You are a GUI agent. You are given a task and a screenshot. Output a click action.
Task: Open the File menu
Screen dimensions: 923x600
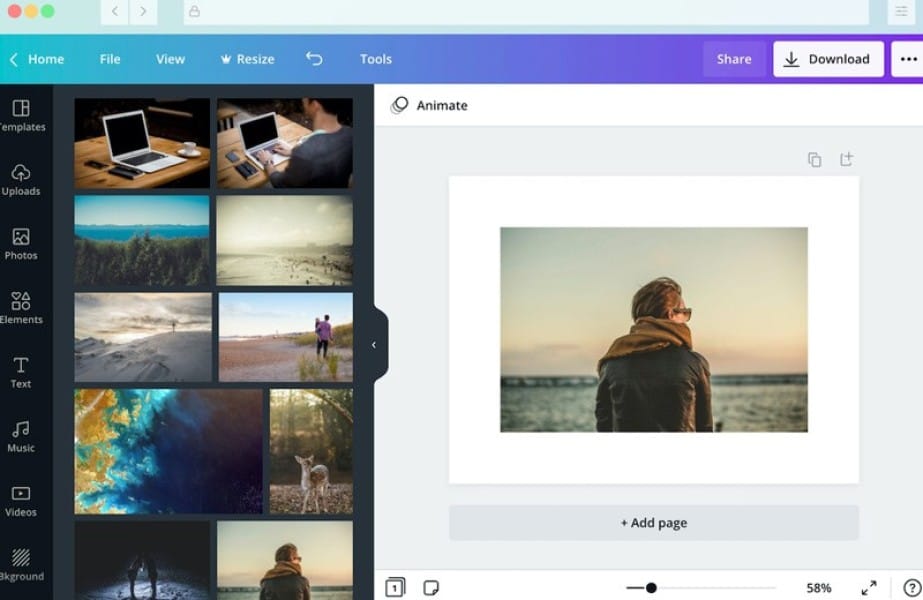point(109,59)
